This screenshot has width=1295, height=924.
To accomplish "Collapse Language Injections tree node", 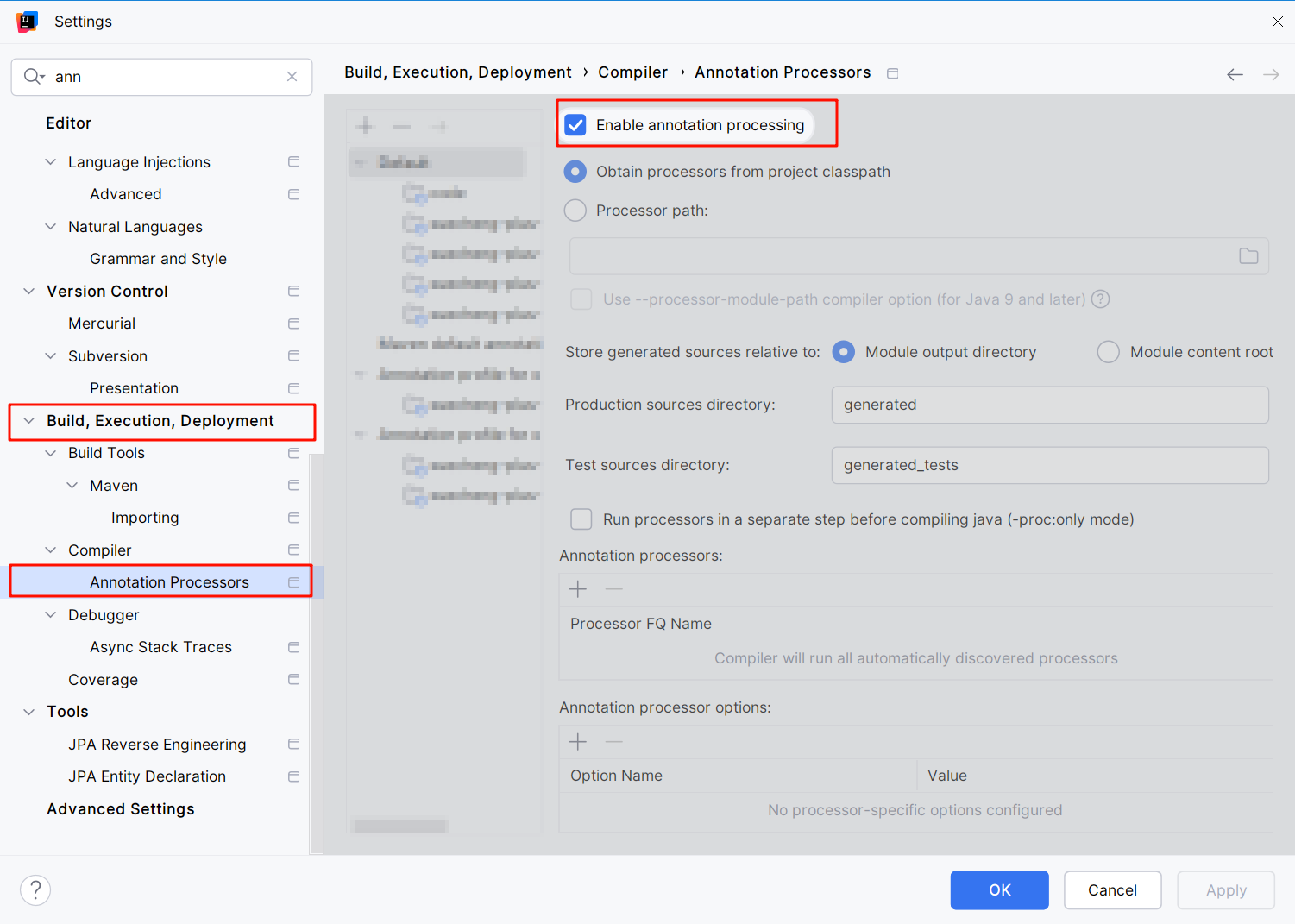I will click(51, 162).
